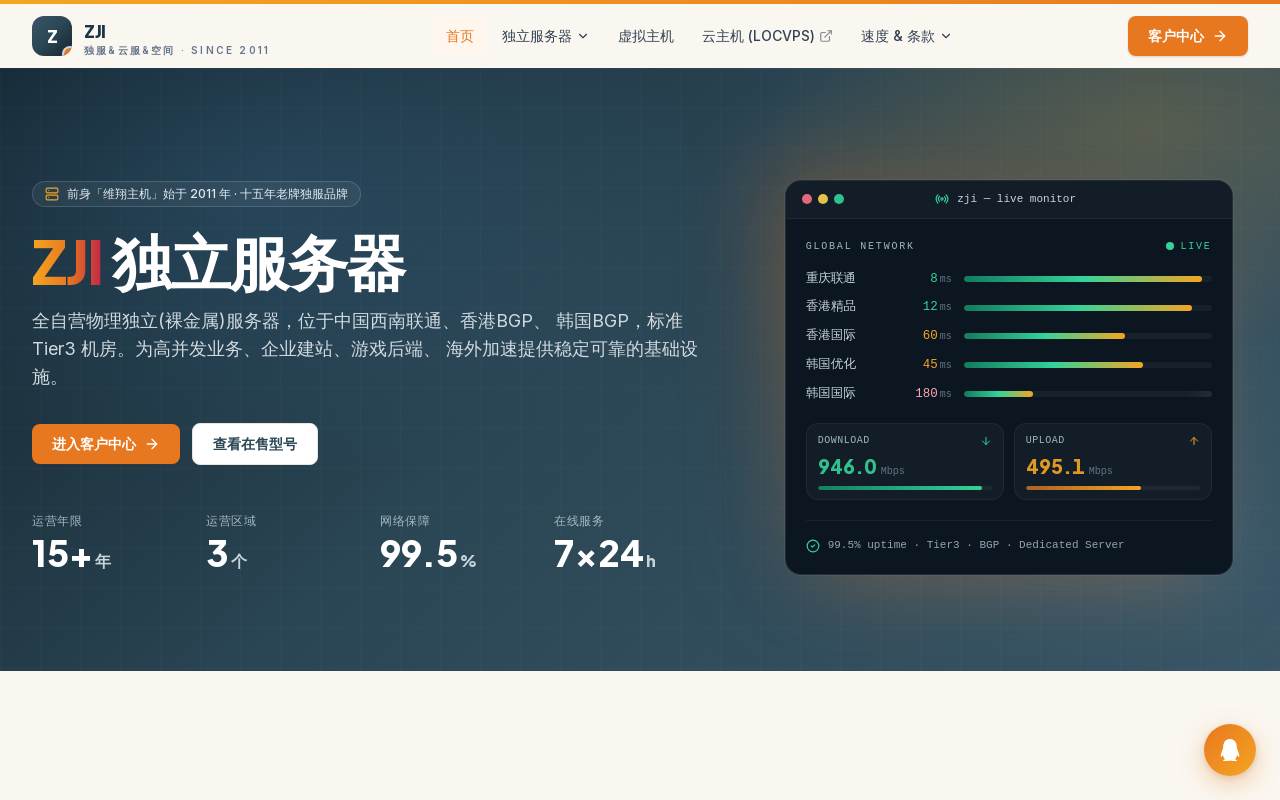Click the upload arrow icon in the UPLOAD card

(x=1194, y=441)
